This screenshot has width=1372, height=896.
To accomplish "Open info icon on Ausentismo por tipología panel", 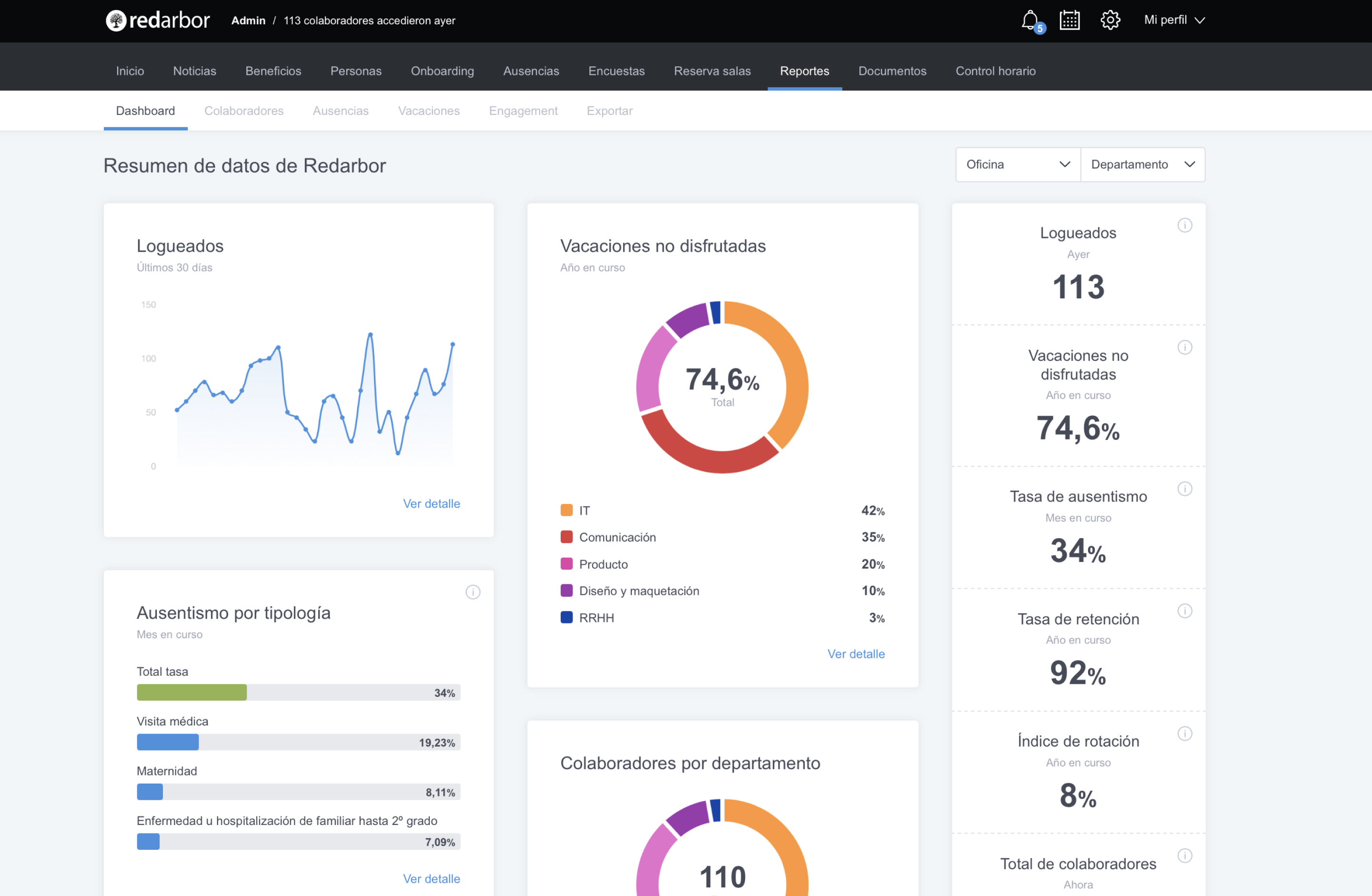I will click(x=473, y=591).
